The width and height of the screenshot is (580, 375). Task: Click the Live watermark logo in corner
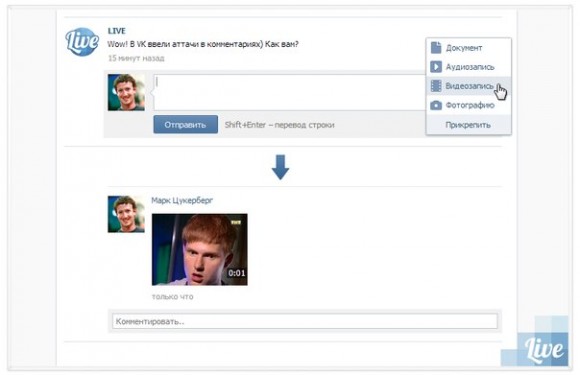coord(544,349)
